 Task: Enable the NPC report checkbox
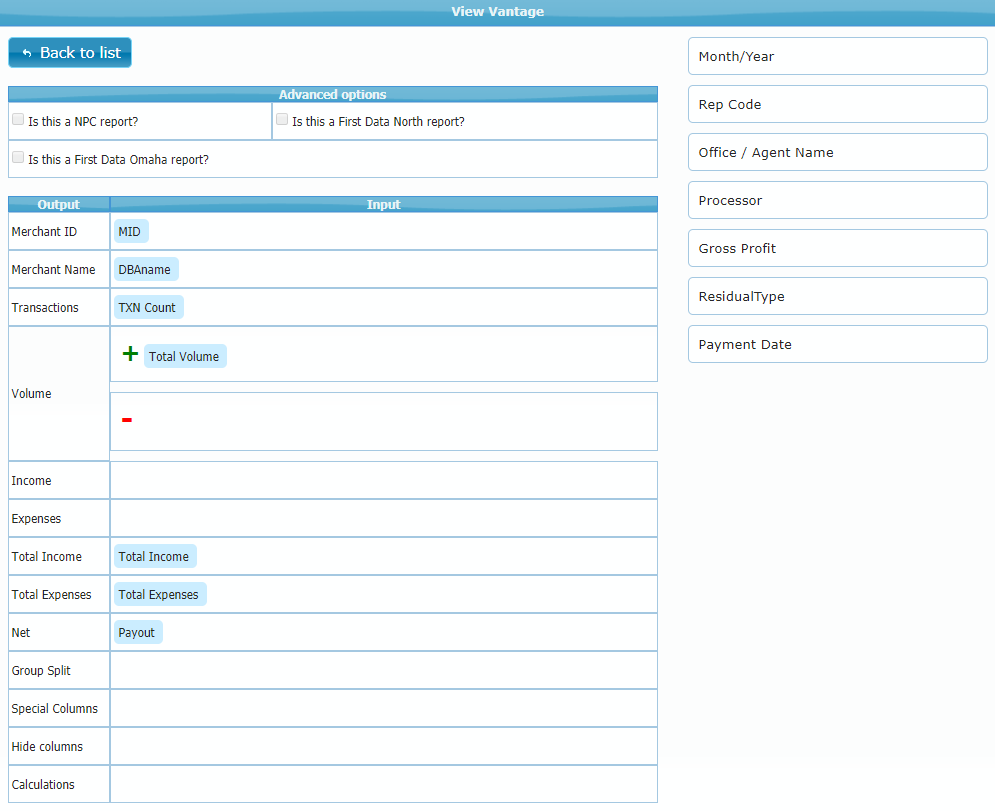pyautogui.click(x=18, y=120)
